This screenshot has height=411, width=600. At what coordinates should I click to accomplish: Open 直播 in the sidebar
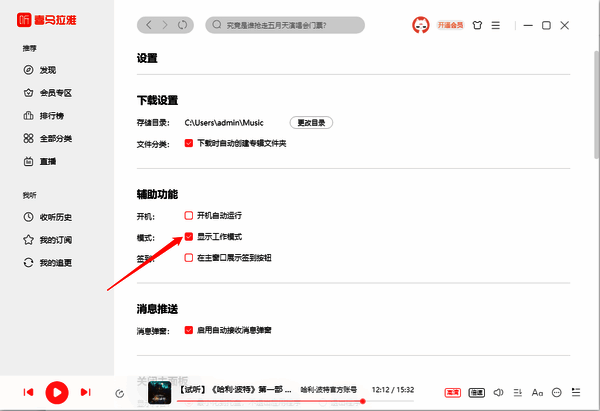pyautogui.click(x=40, y=161)
